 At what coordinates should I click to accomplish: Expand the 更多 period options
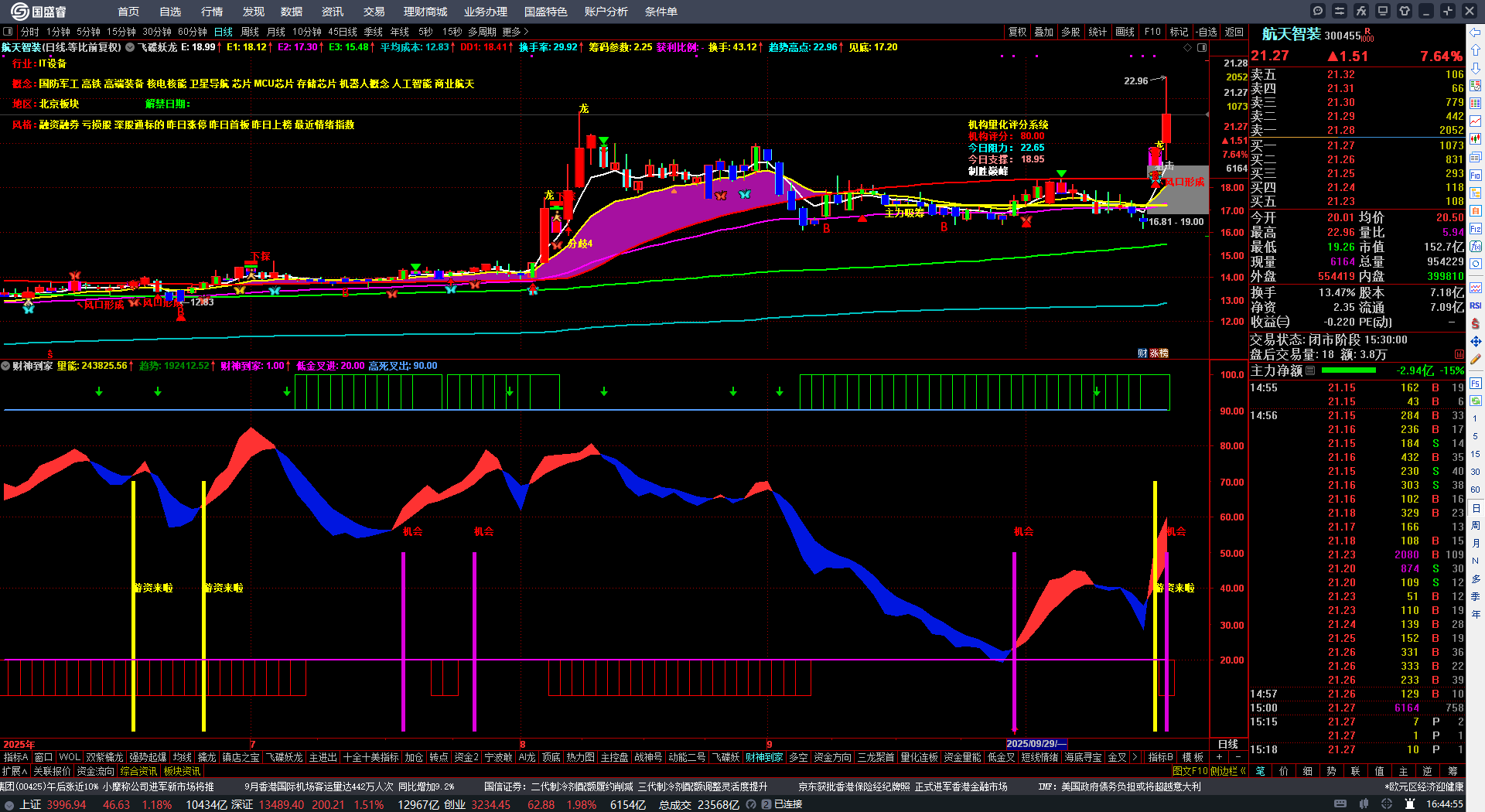point(515,32)
